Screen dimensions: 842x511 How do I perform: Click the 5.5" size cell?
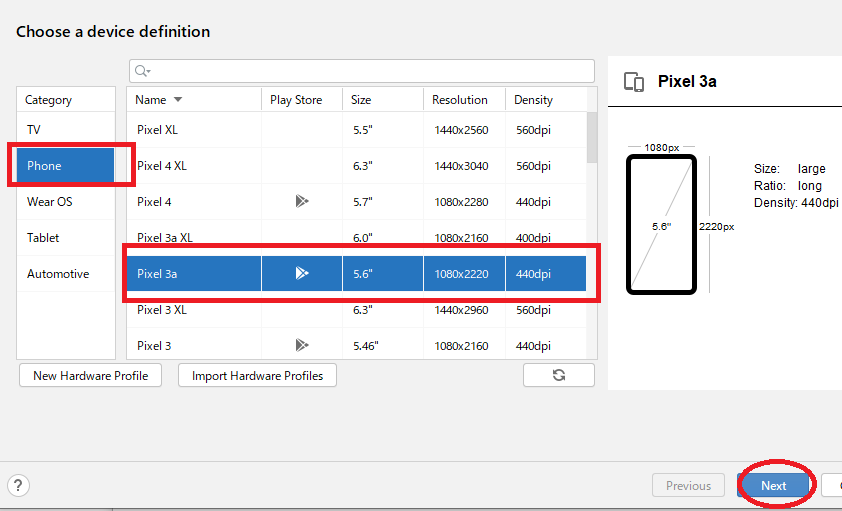(x=362, y=130)
